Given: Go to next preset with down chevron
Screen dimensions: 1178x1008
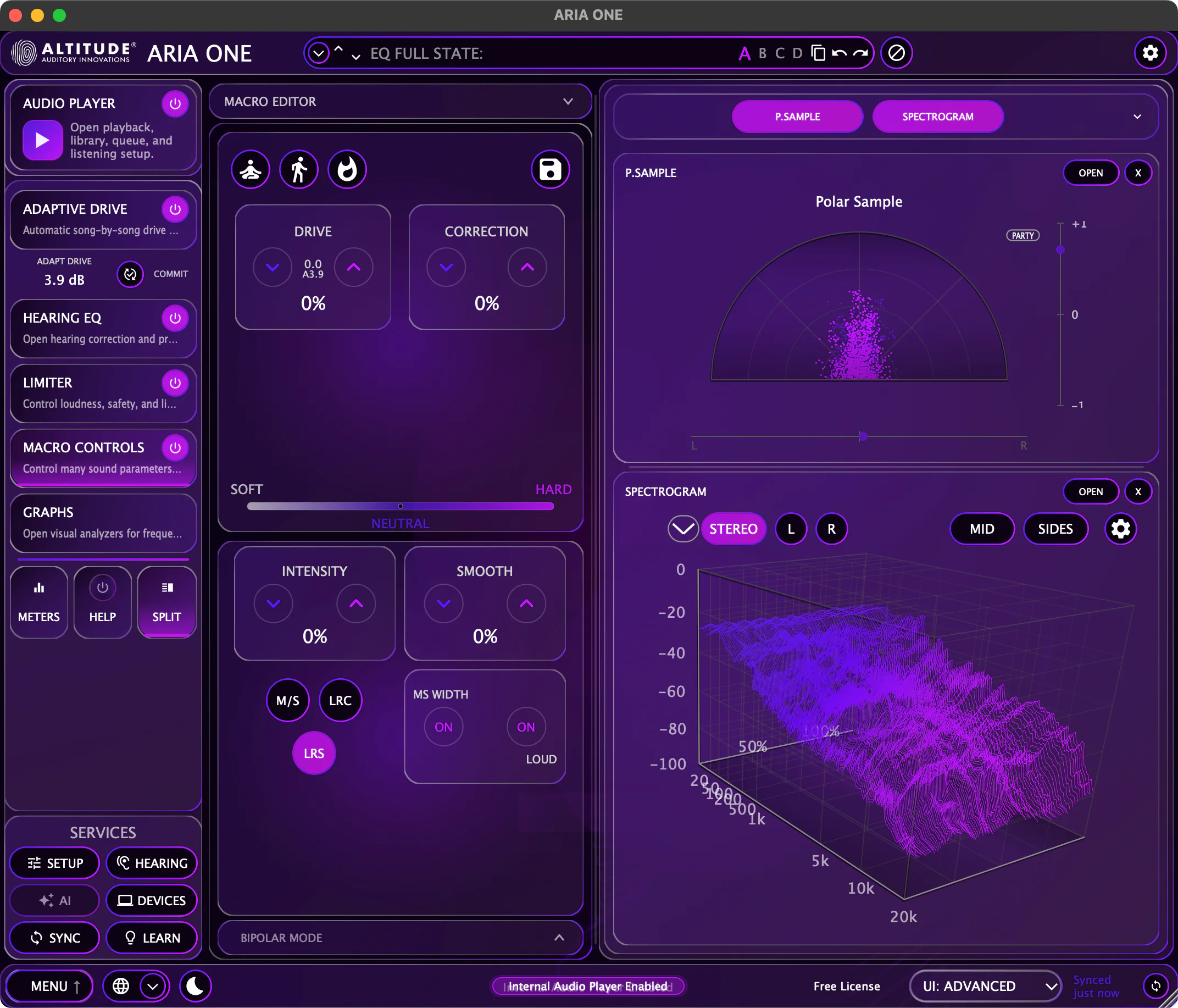Looking at the screenshot, I should (x=356, y=57).
